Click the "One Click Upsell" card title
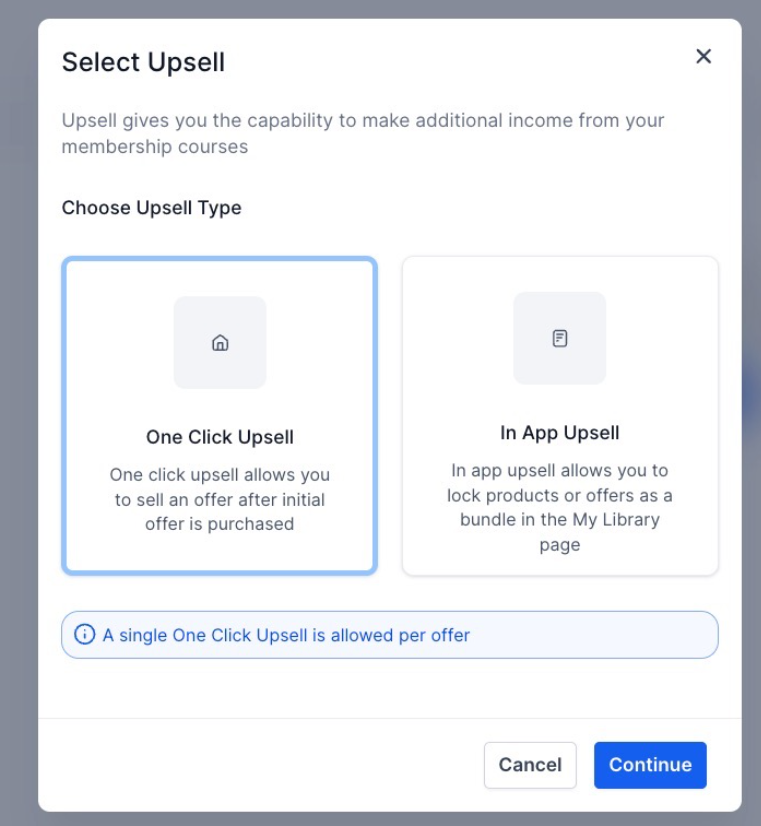The image size is (761, 826). coord(220,437)
